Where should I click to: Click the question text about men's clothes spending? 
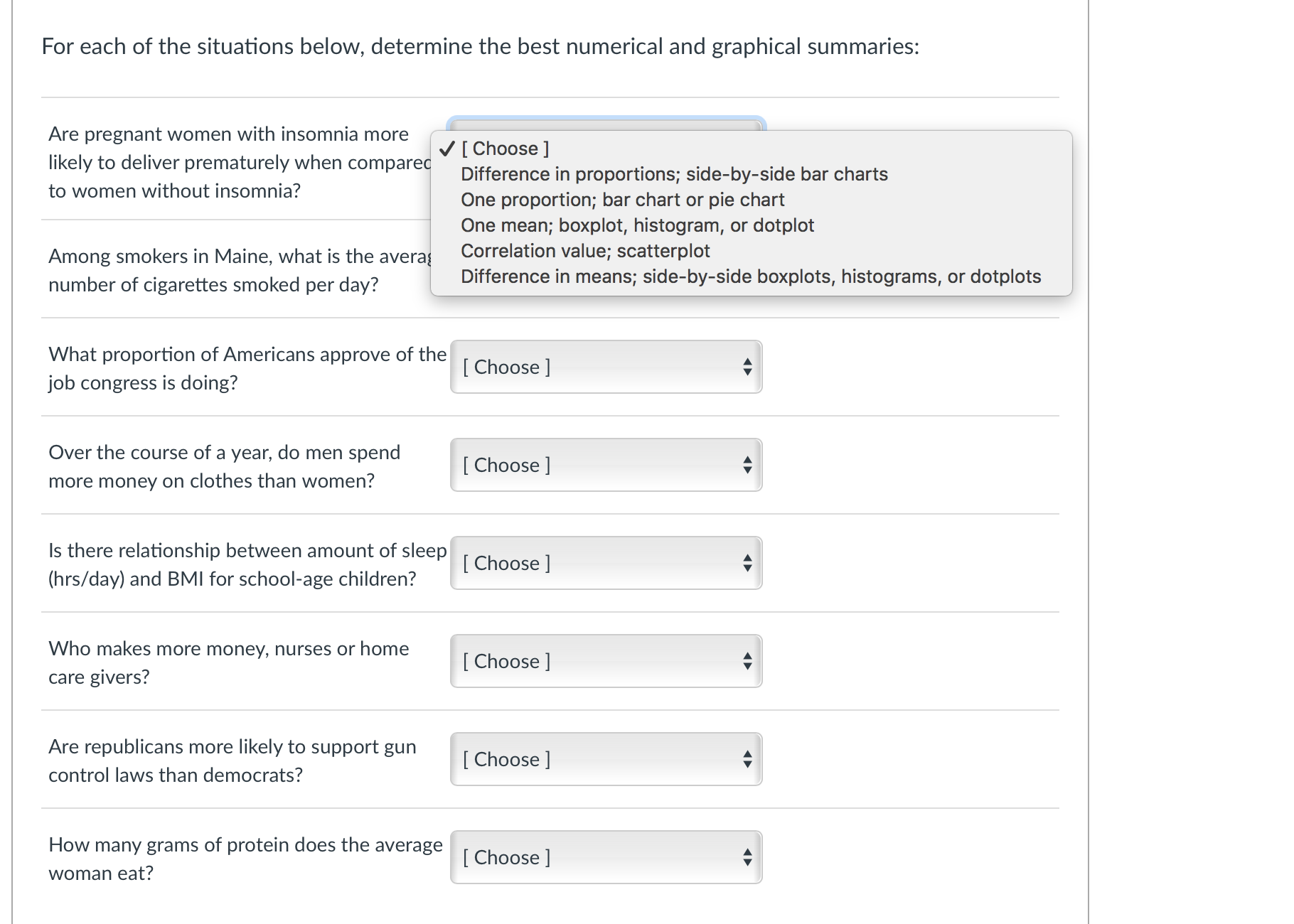tap(224, 466)
